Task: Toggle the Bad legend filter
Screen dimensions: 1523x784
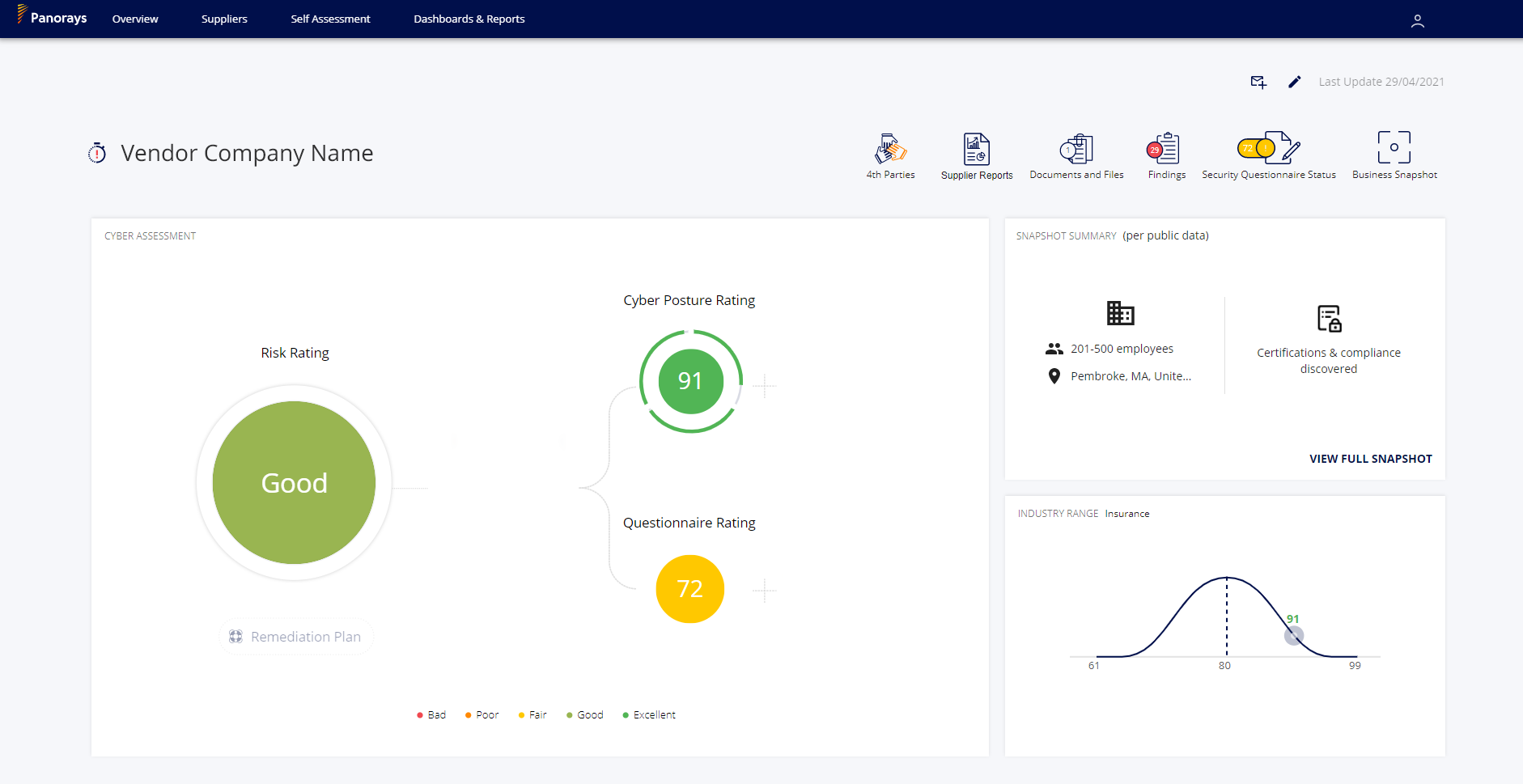Action: tap(431, 714)
